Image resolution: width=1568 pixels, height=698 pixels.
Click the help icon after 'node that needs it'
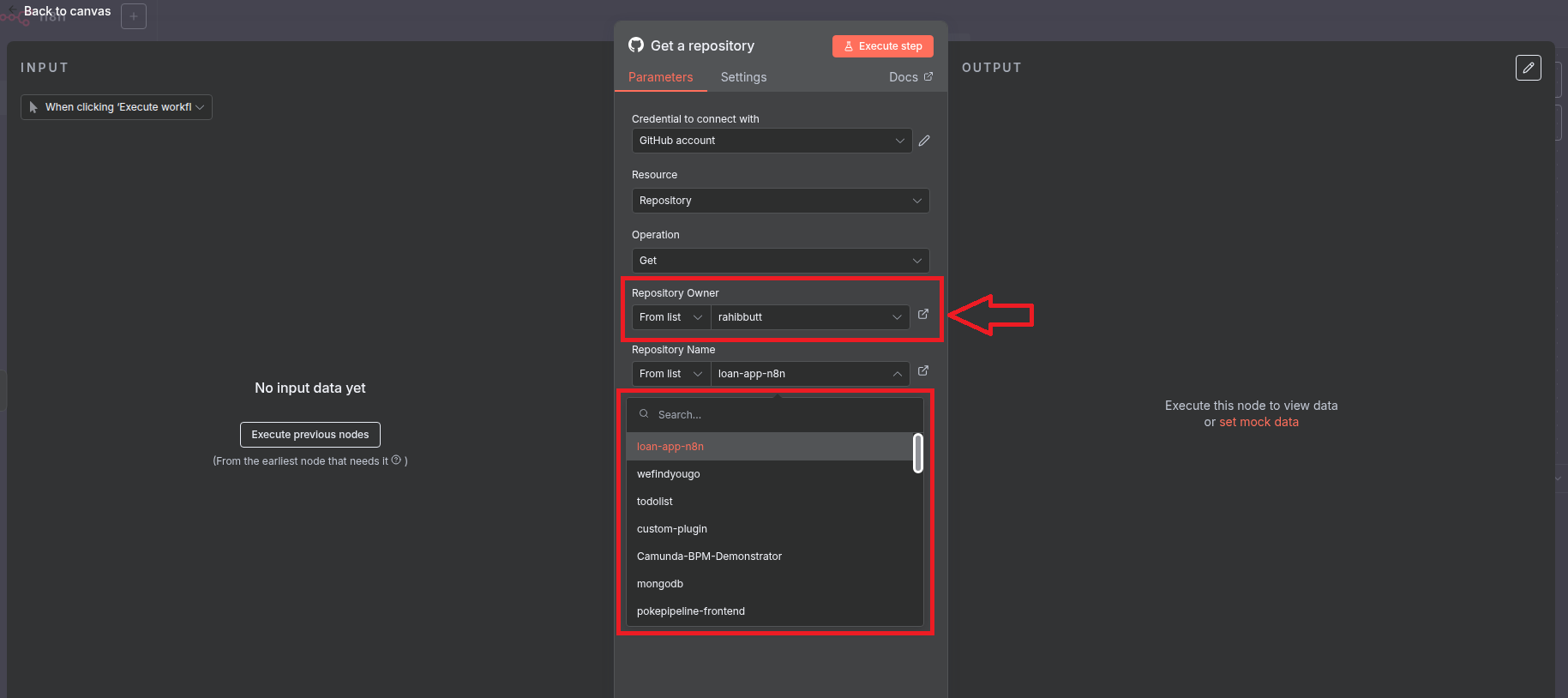click(396, 460)
